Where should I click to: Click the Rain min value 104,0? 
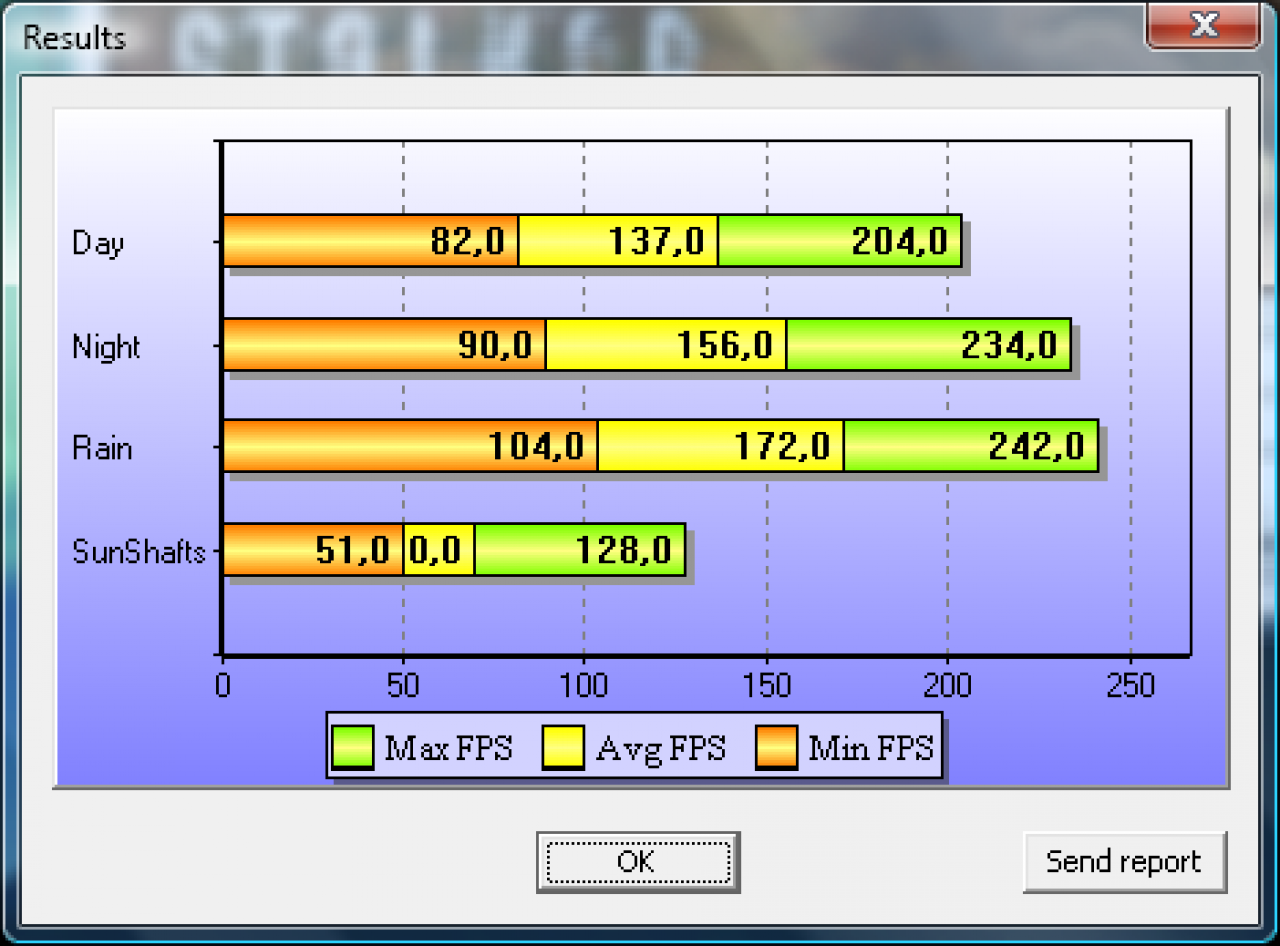[536, 446]
